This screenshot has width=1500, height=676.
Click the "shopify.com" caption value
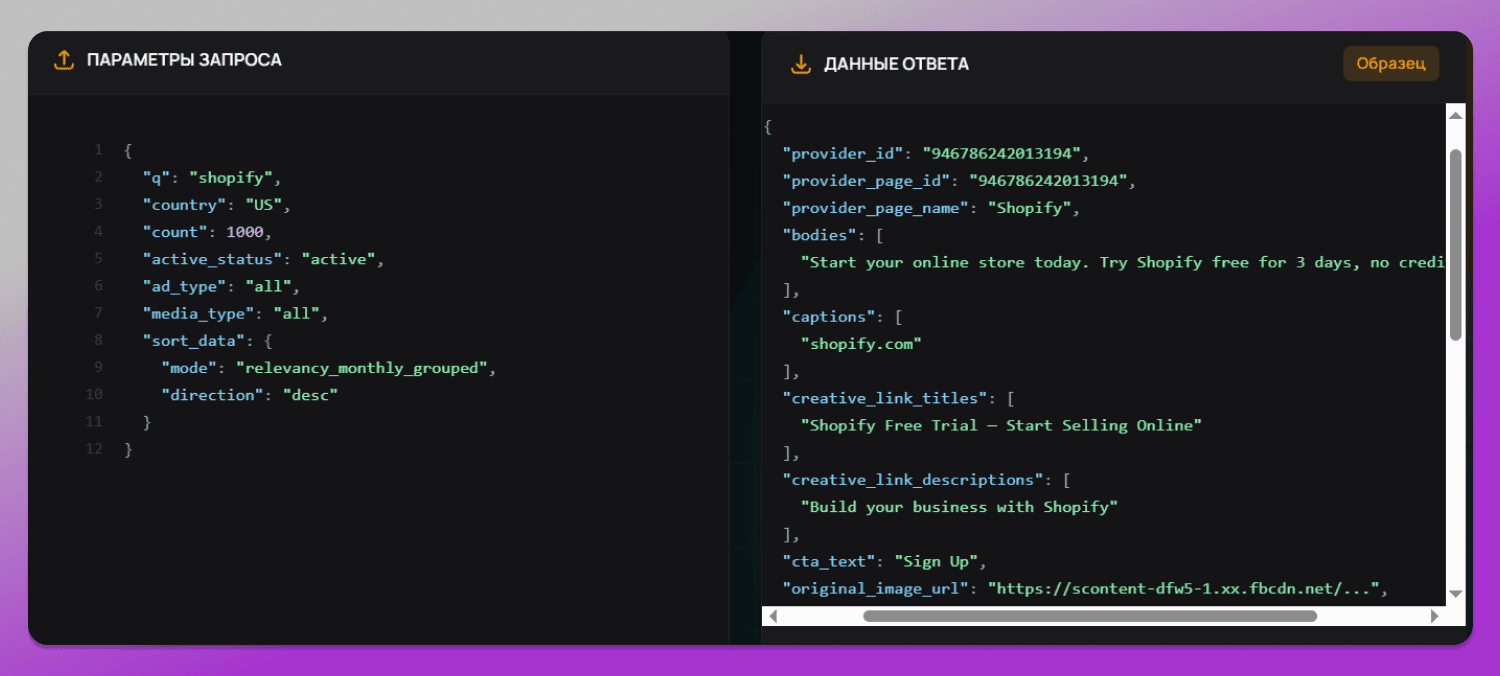click(861, 344)
